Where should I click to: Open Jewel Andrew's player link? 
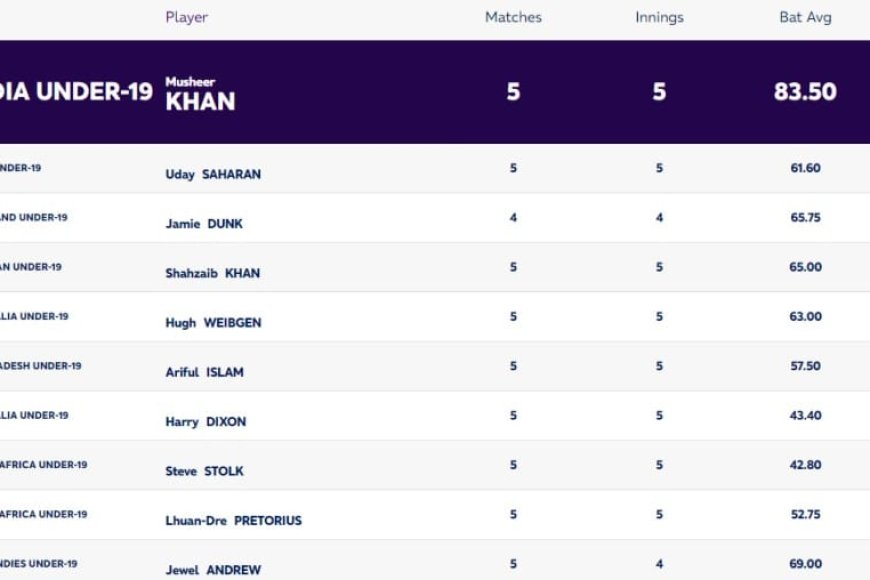click(x=213, y=570)
